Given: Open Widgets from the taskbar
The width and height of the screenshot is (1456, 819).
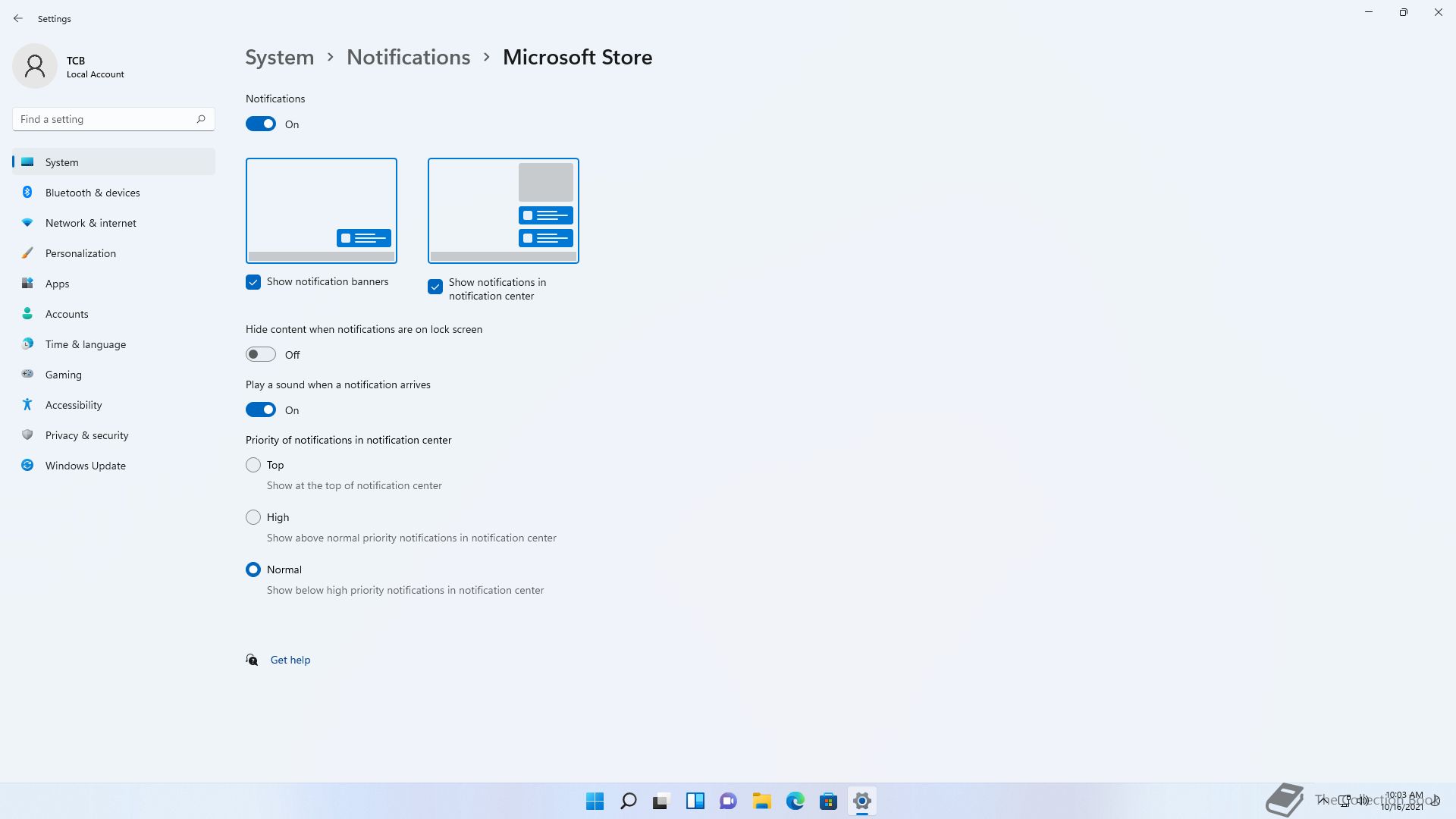Looking at the screenshot, I should point(695,801).
